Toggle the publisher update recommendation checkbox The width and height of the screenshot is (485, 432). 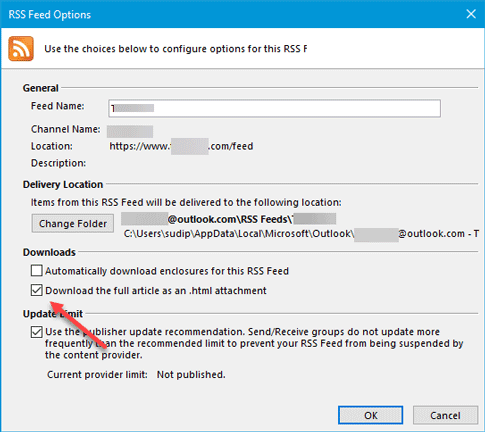[x=37, y=332]
